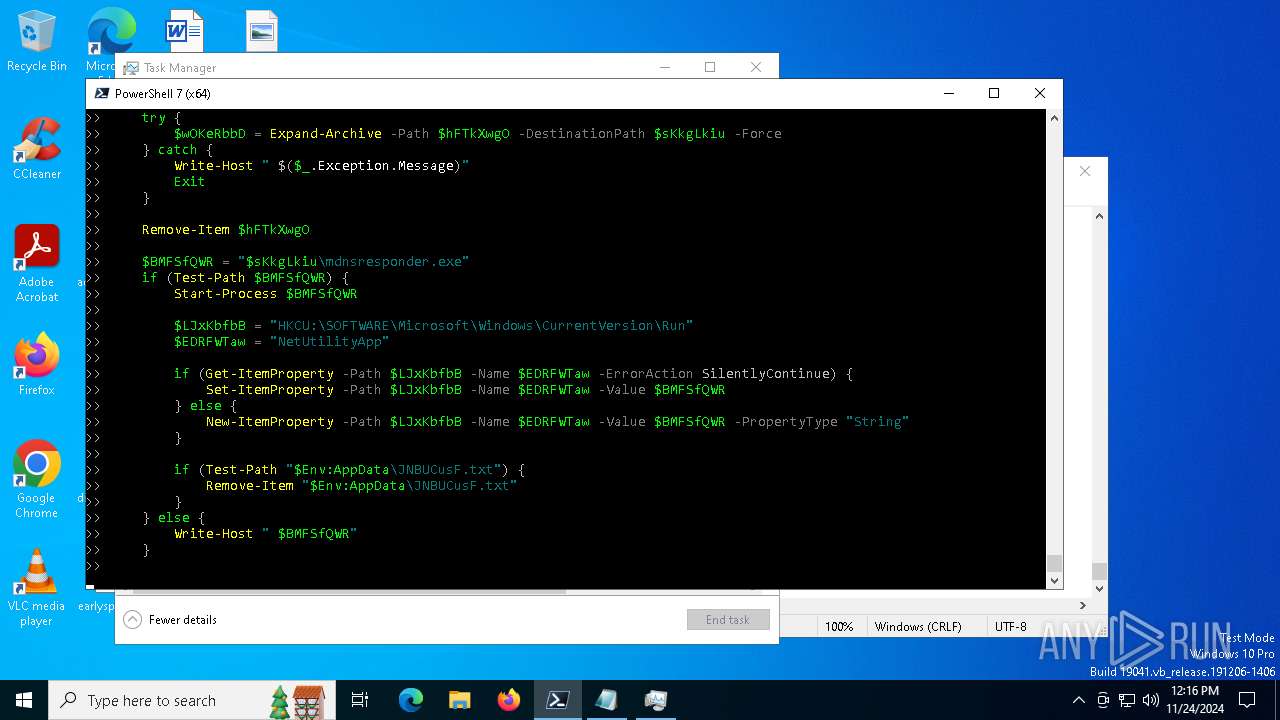Click the PowerShell scroll-up arrow
Image resolution: width=1280 pixels, height=720 pixels.
tap(1054, 118)
